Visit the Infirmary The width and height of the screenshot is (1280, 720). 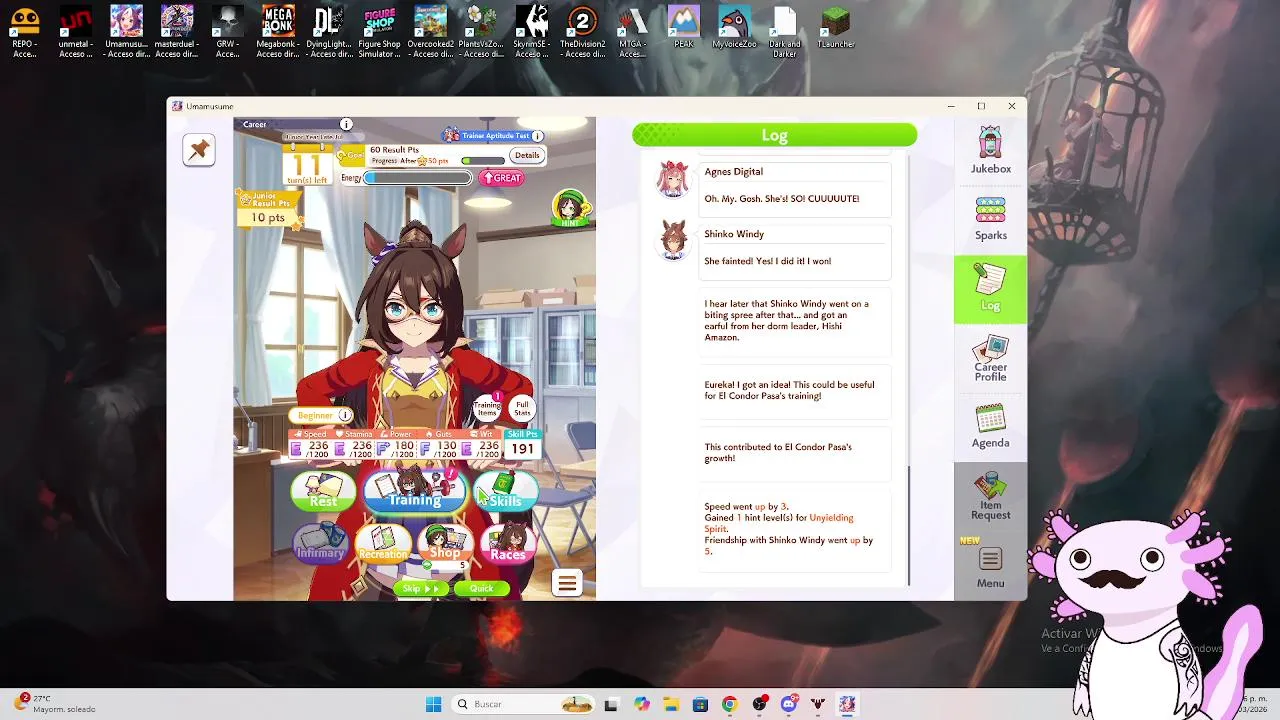pos(320,543)
